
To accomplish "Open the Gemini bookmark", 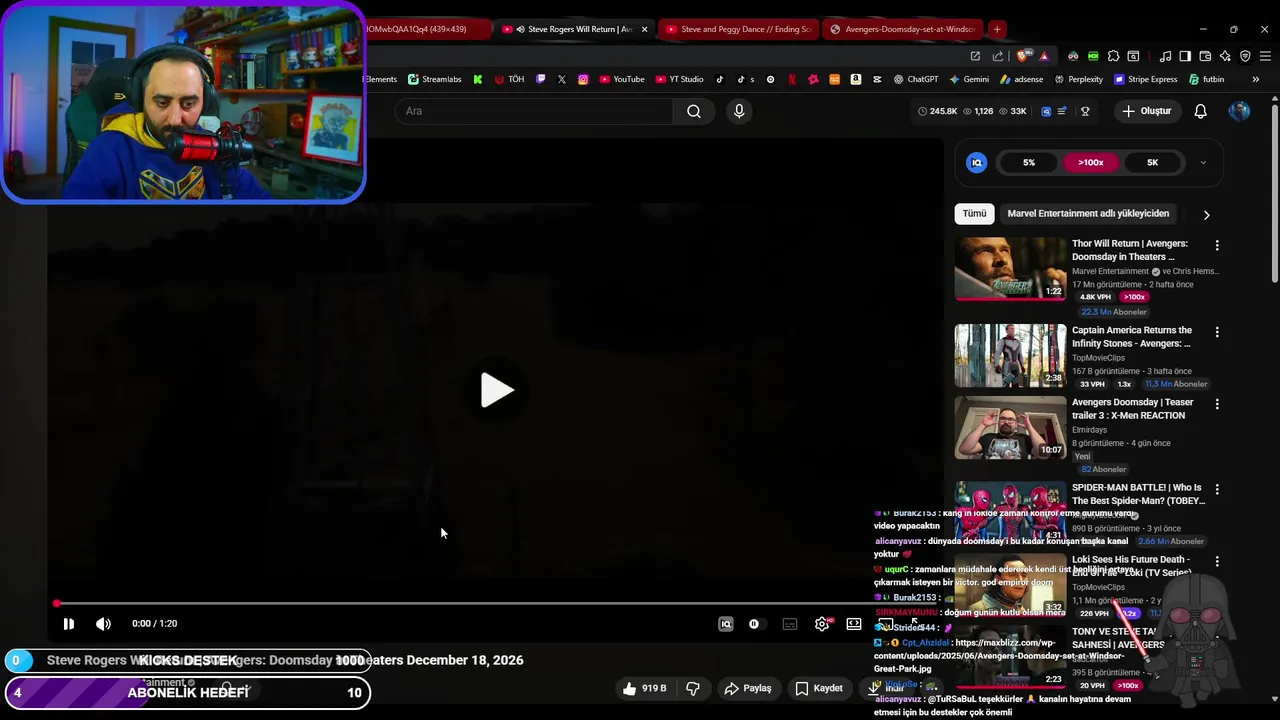I will pyautogui.click(x=969, y=79).
